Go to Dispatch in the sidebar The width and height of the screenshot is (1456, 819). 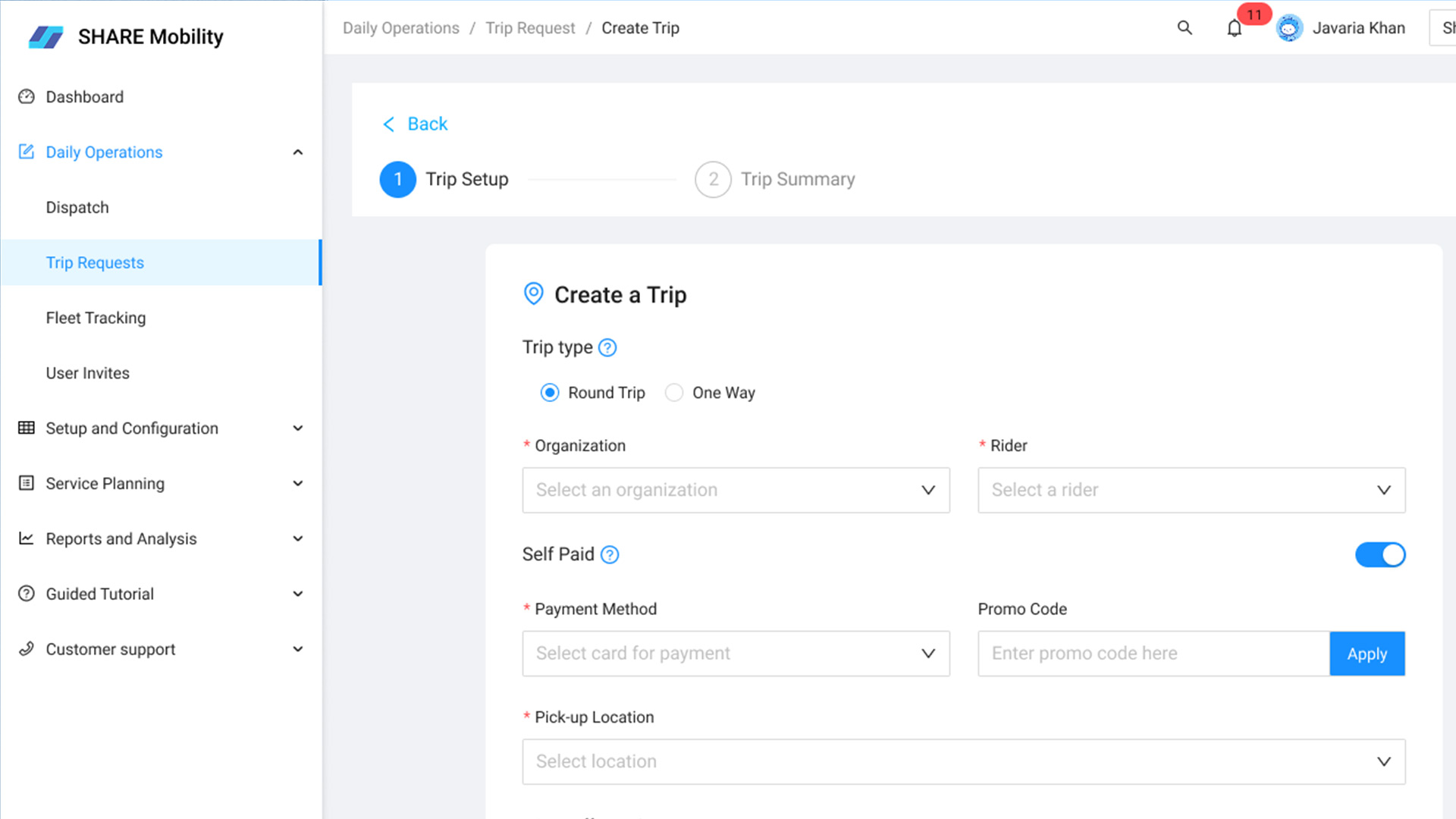pyautogui.click(x=77, y=208)
